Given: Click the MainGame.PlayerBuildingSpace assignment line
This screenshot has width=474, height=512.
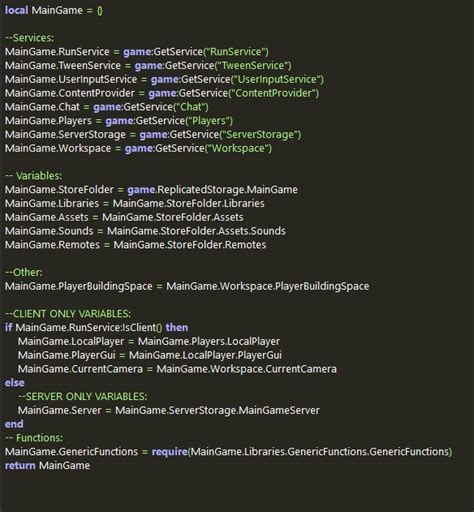Looking at the screenshot, I should pyautogui.click(x=187, y=286).
